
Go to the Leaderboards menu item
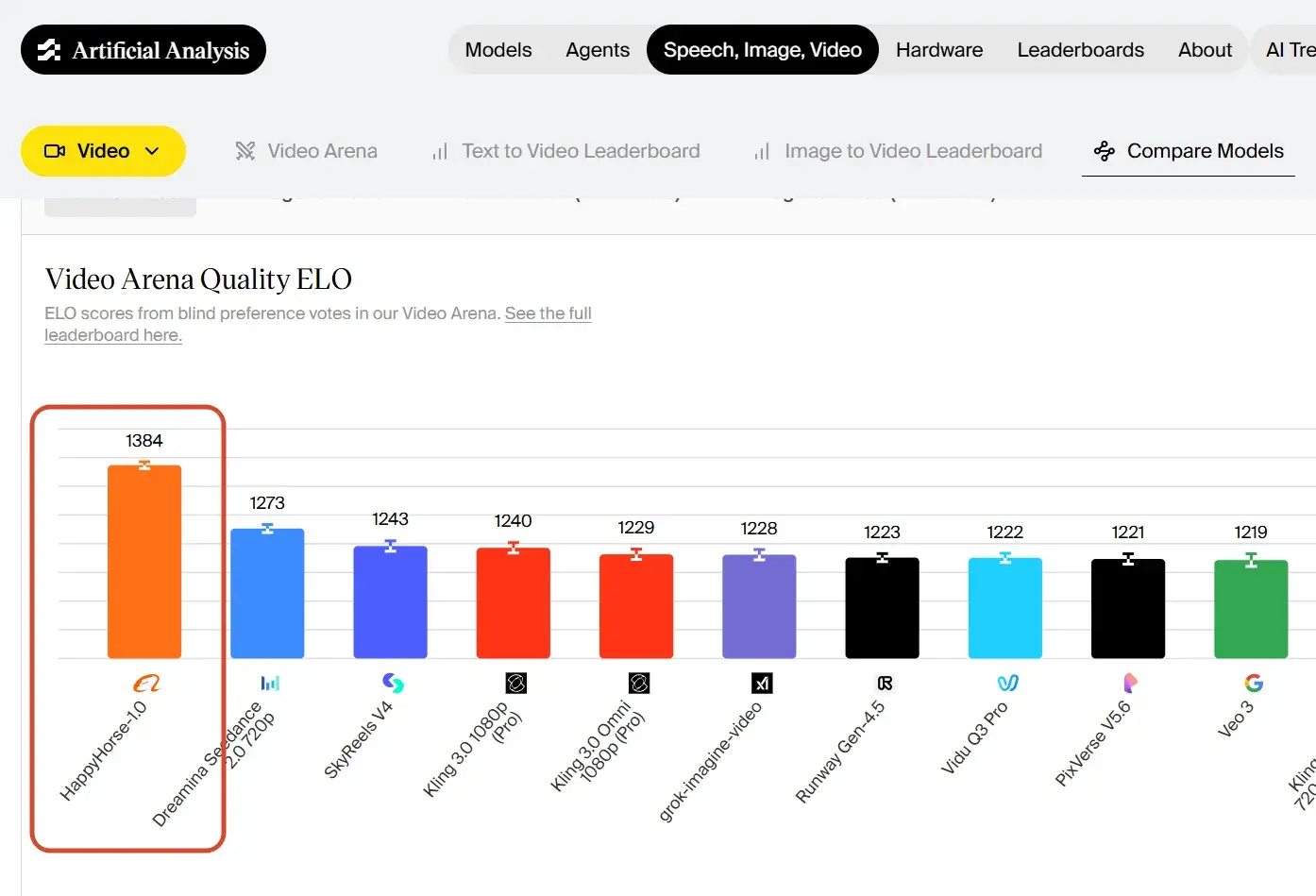tap(1080, 50)
